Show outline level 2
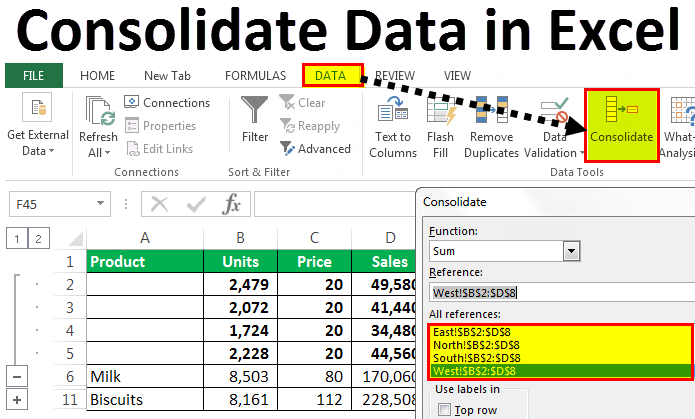 (x=39, y=239)
